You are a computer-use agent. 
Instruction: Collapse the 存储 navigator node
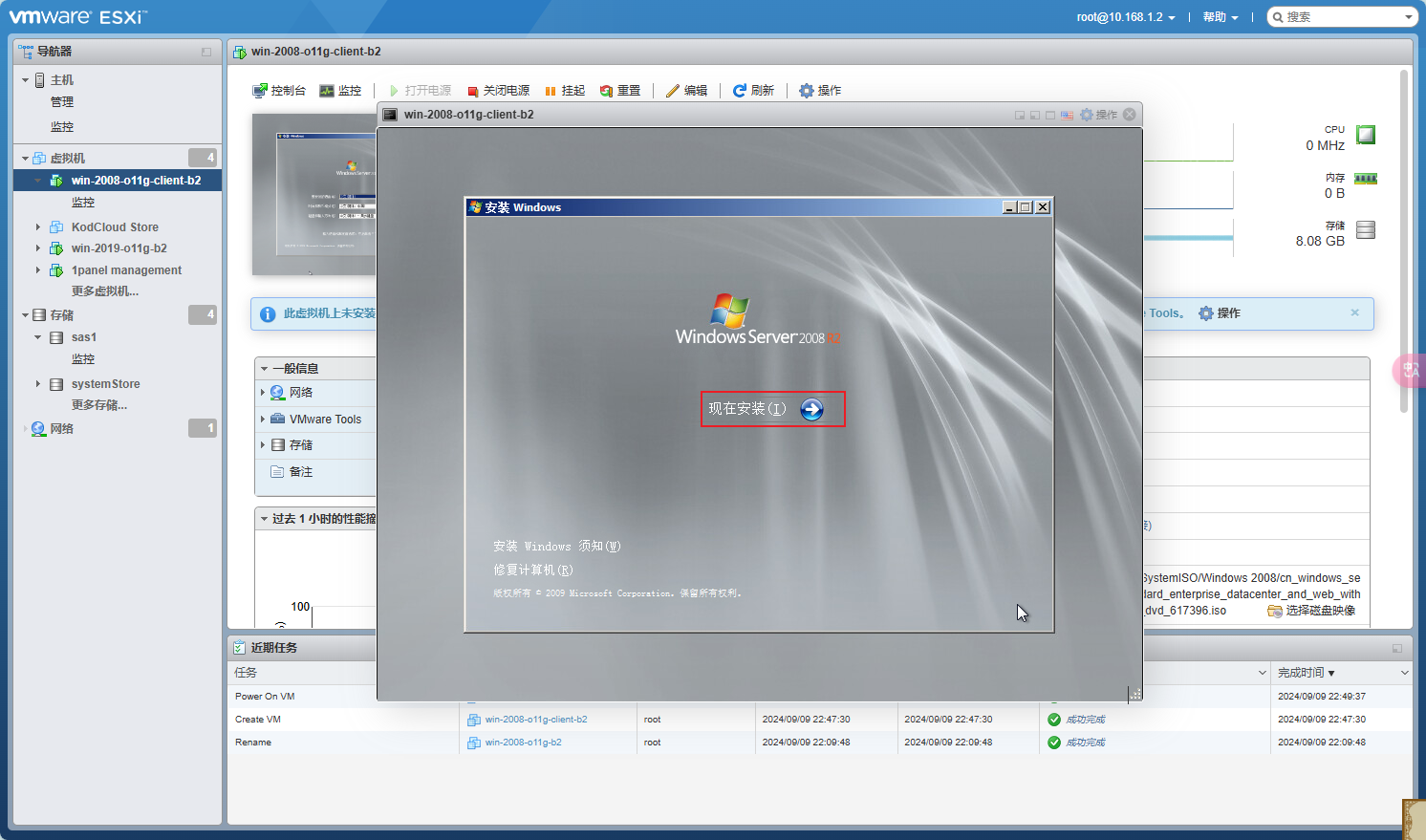pos(25,315)
